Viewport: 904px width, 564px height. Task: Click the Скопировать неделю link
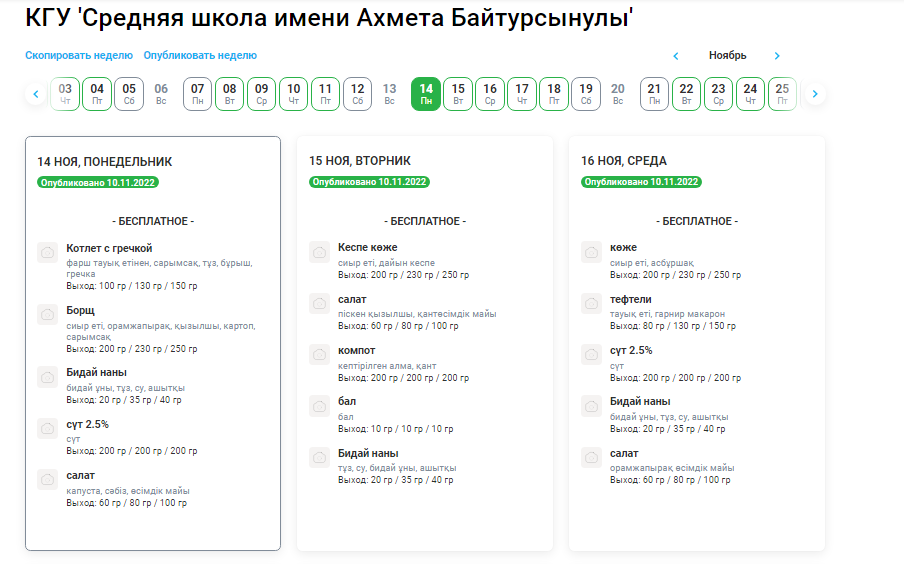click(79, 56)
